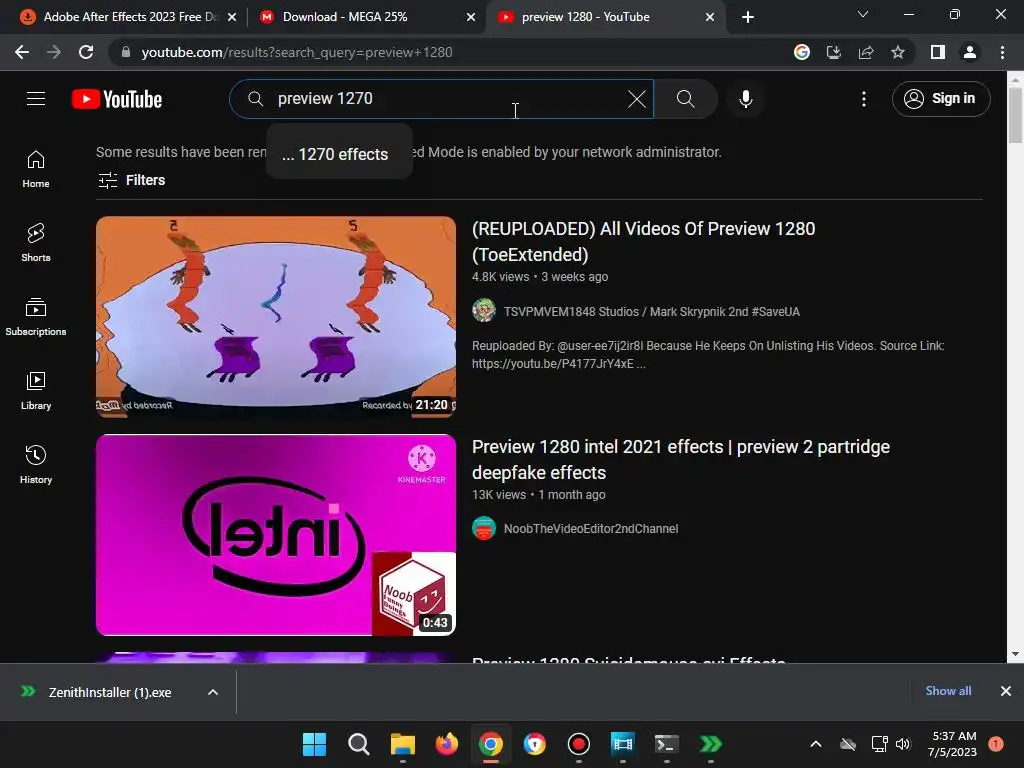Reload the current page

(x=86, y=52)
